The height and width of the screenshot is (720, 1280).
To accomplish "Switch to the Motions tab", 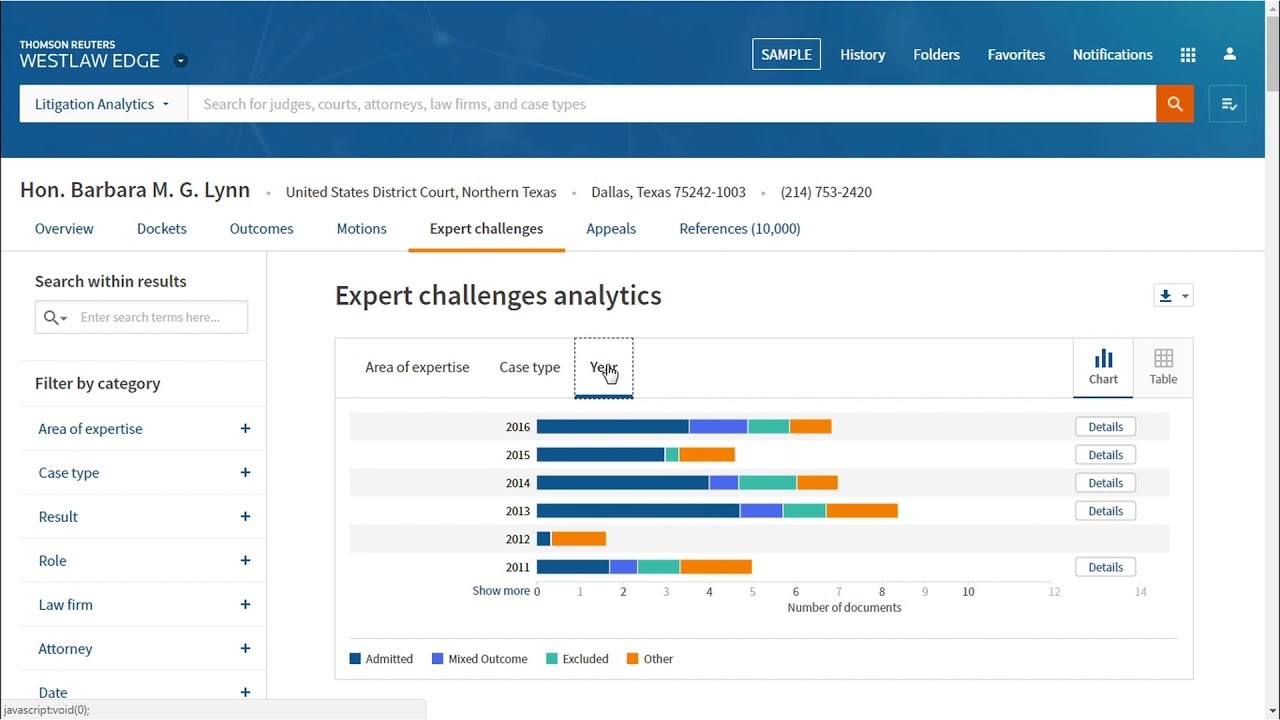I will 361,229.
